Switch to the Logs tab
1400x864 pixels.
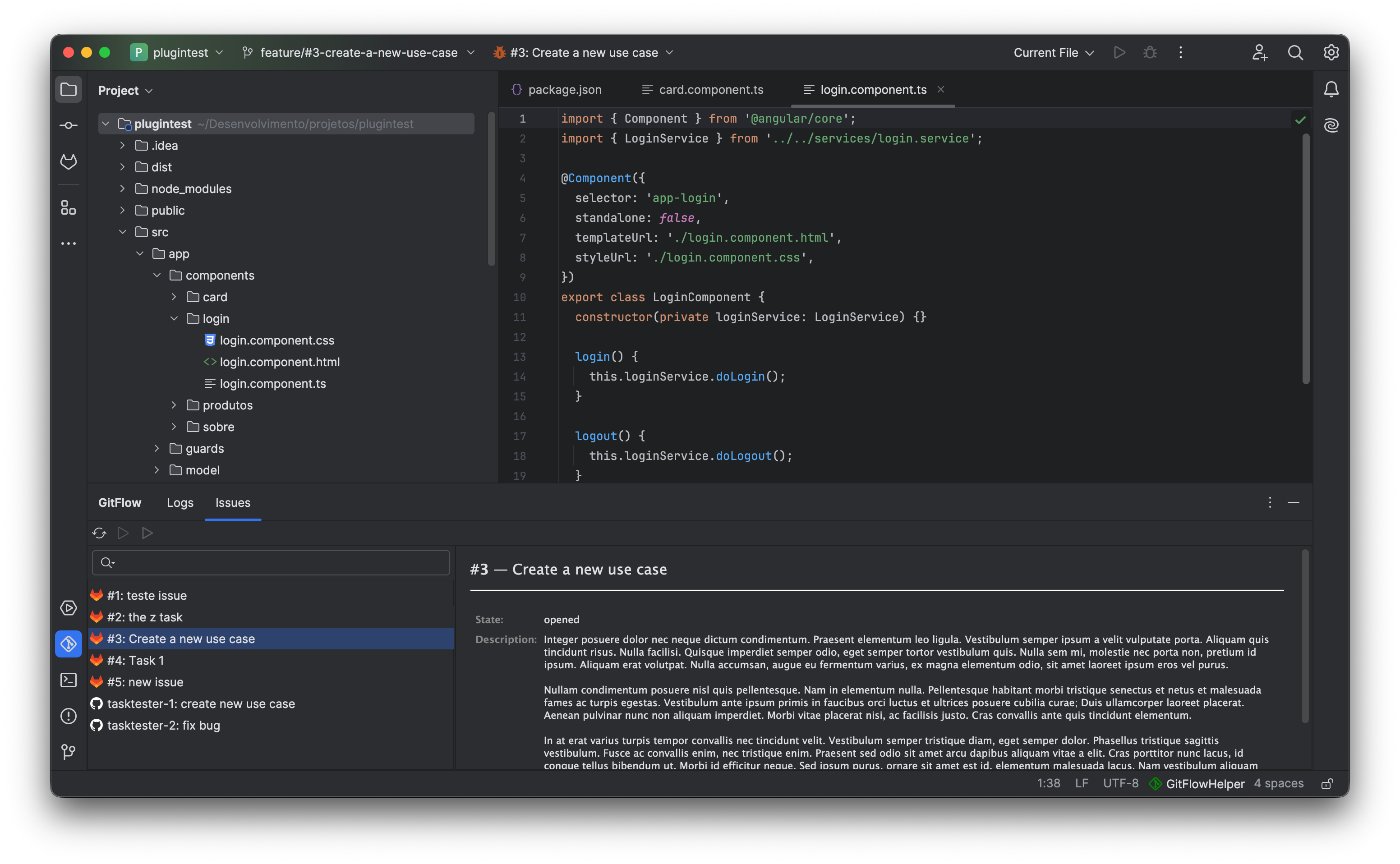coord(180,502)
